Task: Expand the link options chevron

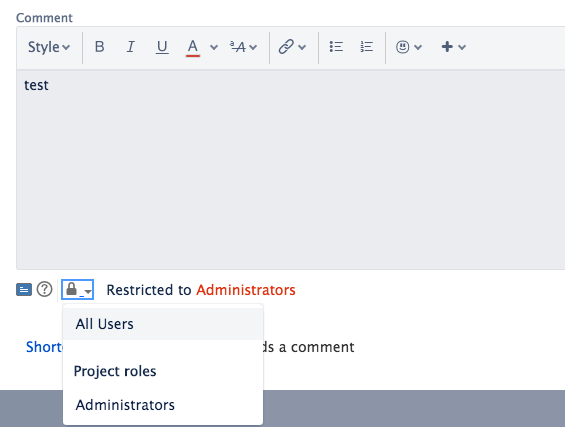Action: pos(302,47)
